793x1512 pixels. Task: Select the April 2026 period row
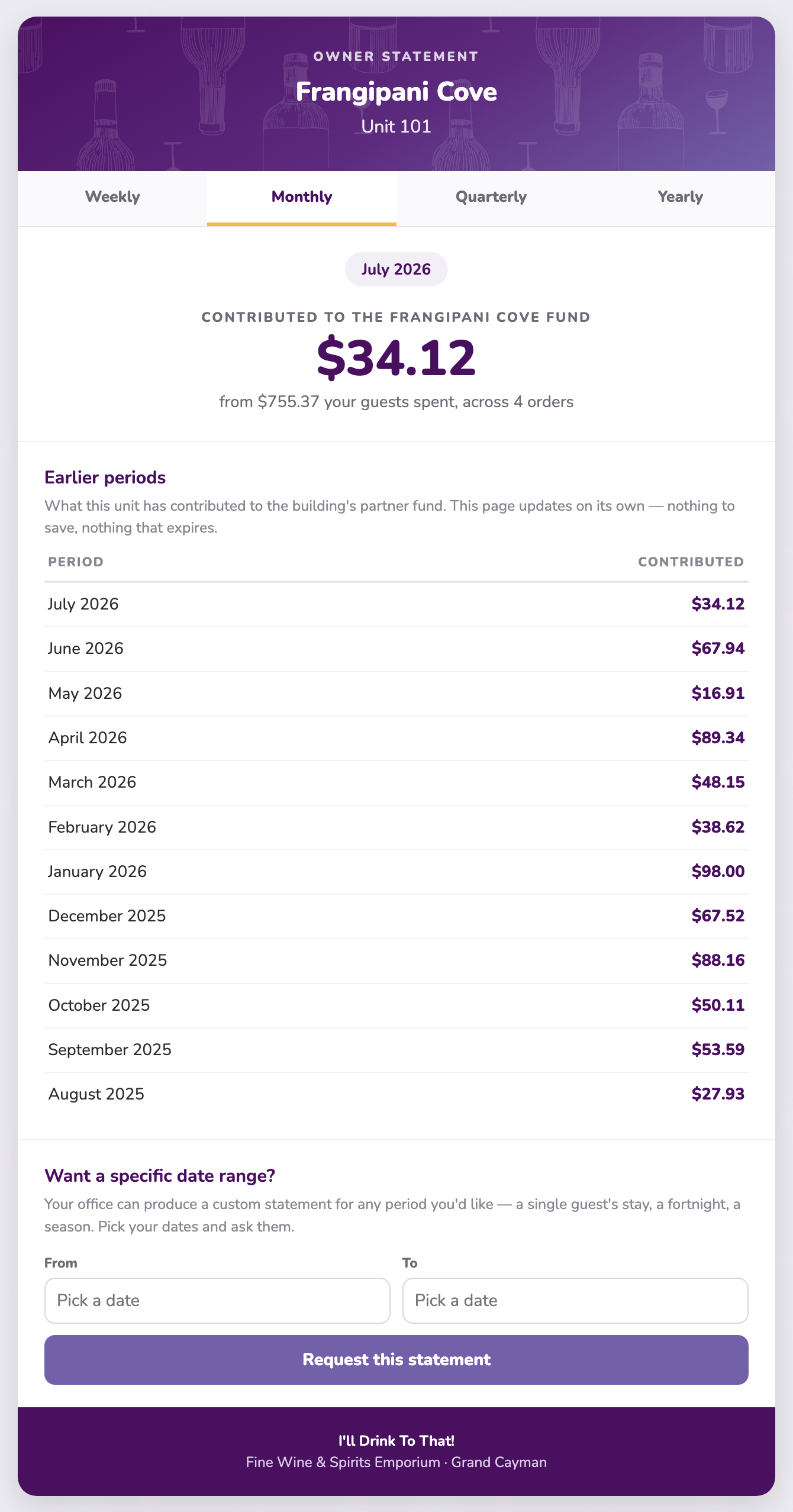[x=396, y=738]
